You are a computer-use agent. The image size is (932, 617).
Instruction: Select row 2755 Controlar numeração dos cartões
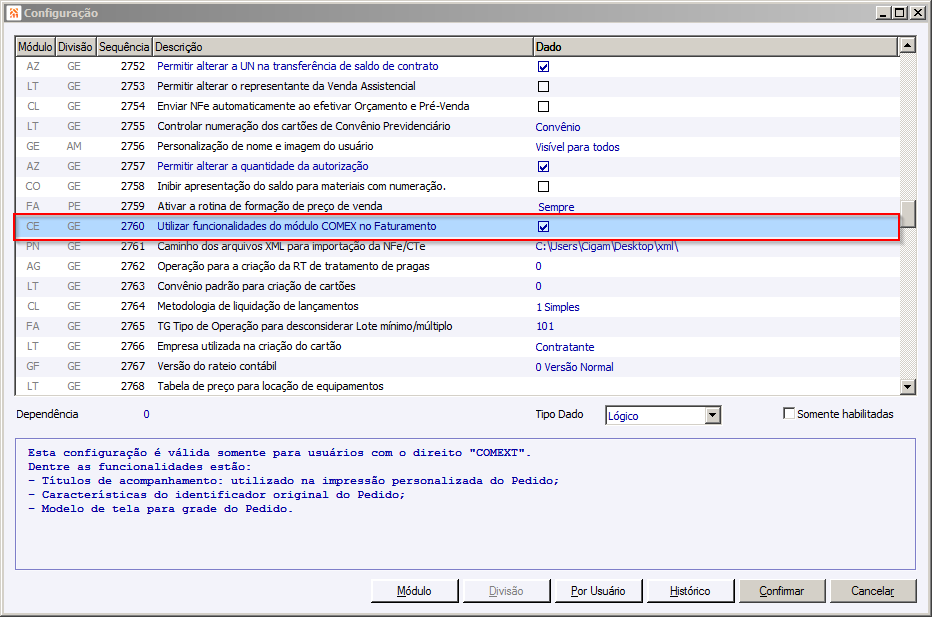[x=457, y=126]
